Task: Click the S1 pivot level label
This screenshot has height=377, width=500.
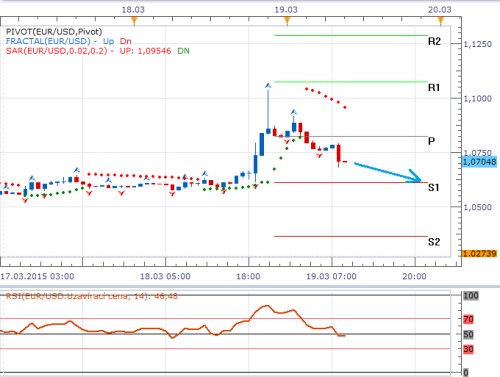Action: tap(434, 188)
